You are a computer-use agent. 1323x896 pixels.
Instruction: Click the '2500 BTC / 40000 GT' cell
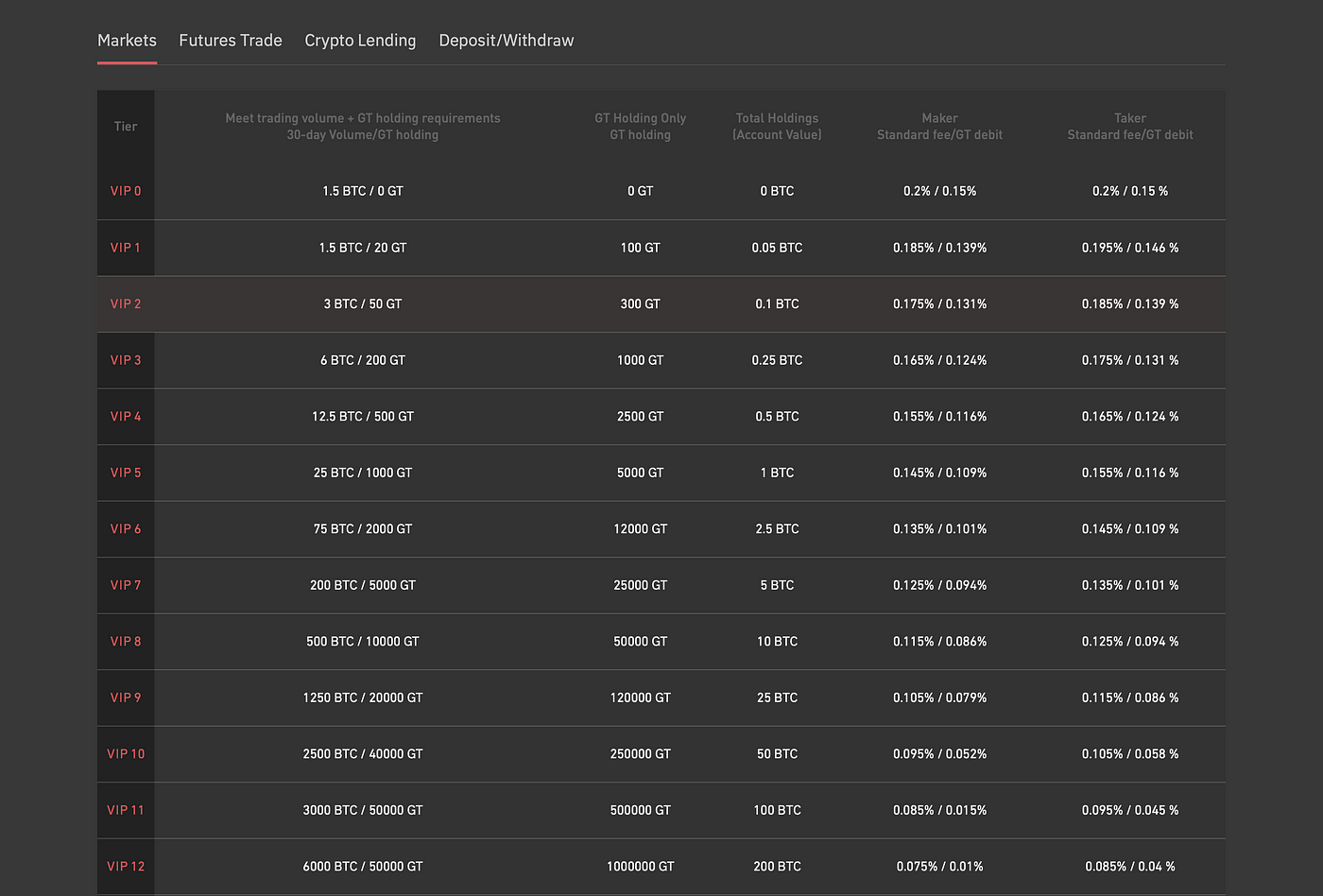pyautogui.click(x=363, y=753)
